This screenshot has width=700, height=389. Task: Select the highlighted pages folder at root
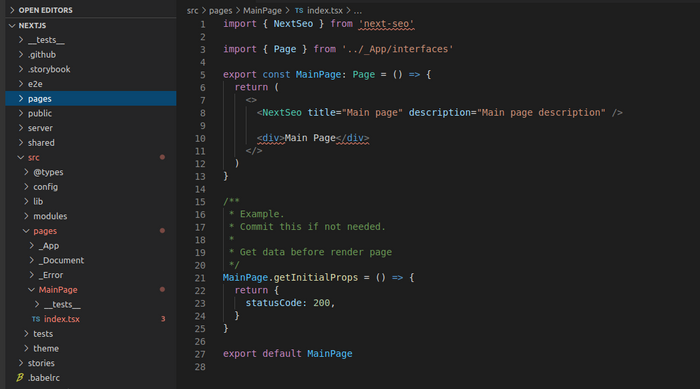(x=91, y=99)
